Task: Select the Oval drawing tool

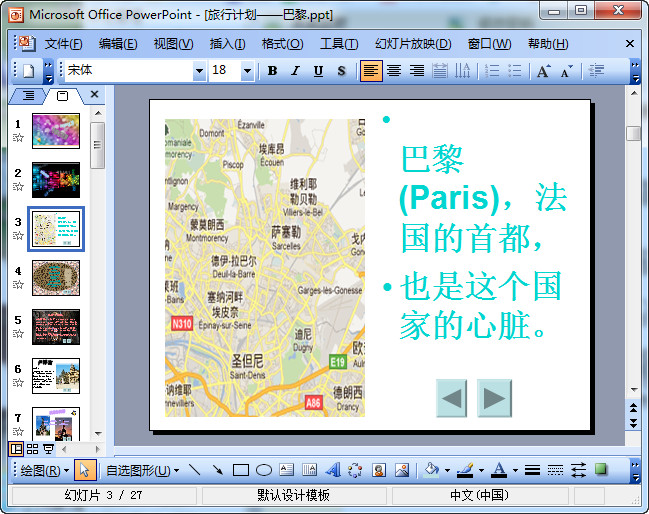Action: point(264,470)
